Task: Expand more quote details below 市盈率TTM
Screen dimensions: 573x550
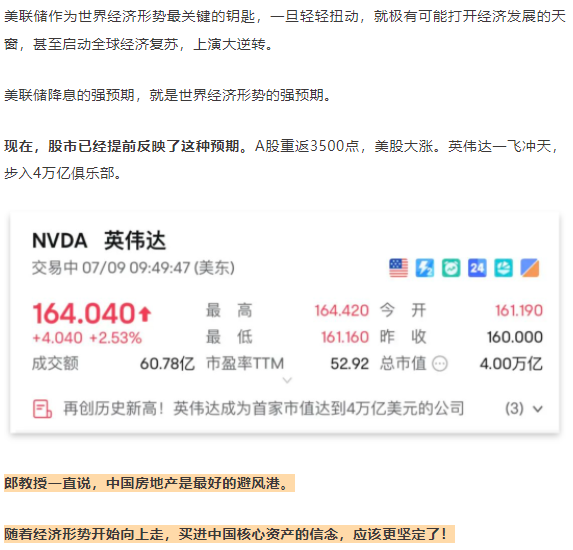Action: [288, 380]
